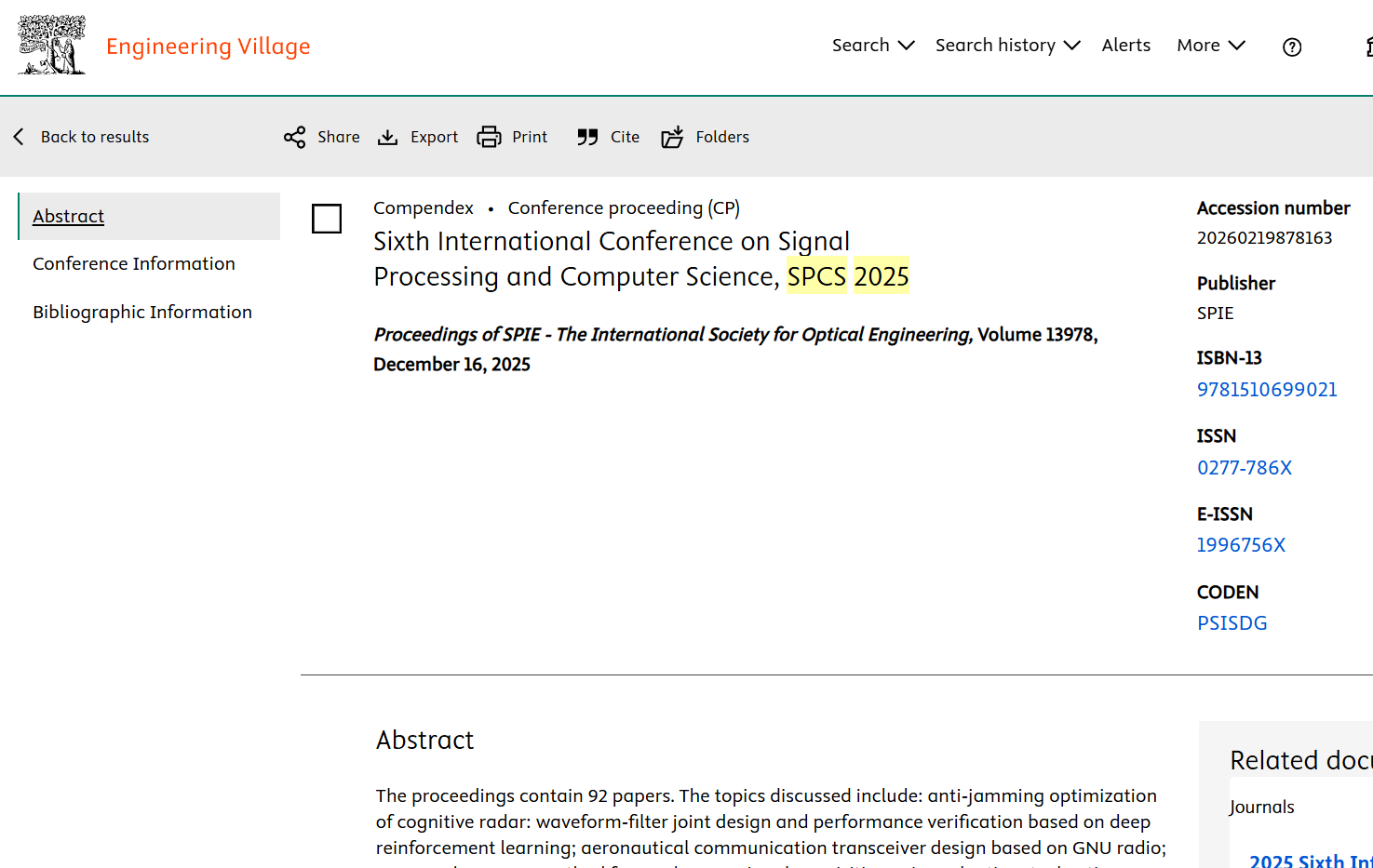Click the Share icon

click(295, 138)
